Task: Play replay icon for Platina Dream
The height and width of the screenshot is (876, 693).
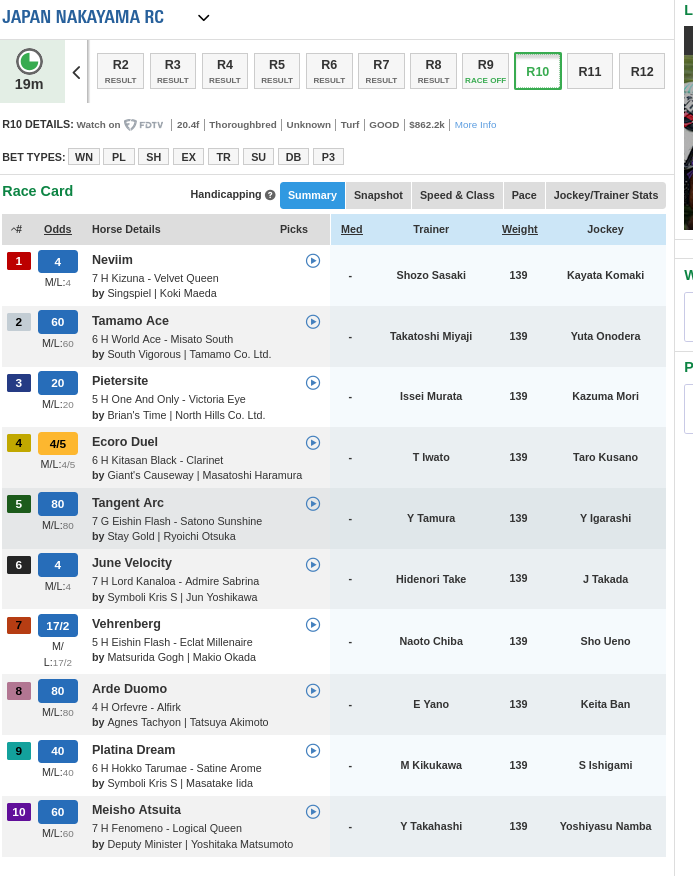Action: 313,751
